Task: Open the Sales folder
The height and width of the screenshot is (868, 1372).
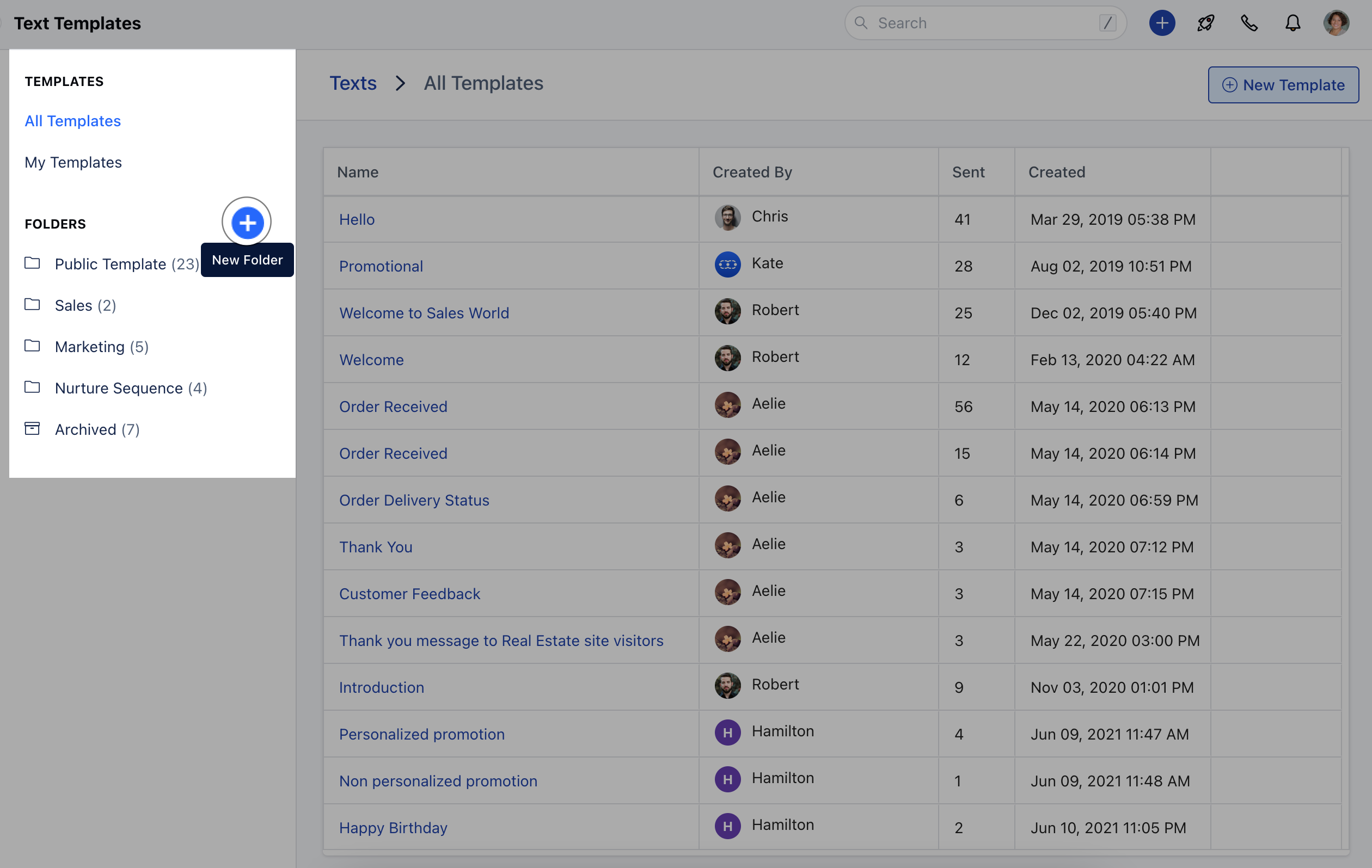Action: click(x=73, y=305)
